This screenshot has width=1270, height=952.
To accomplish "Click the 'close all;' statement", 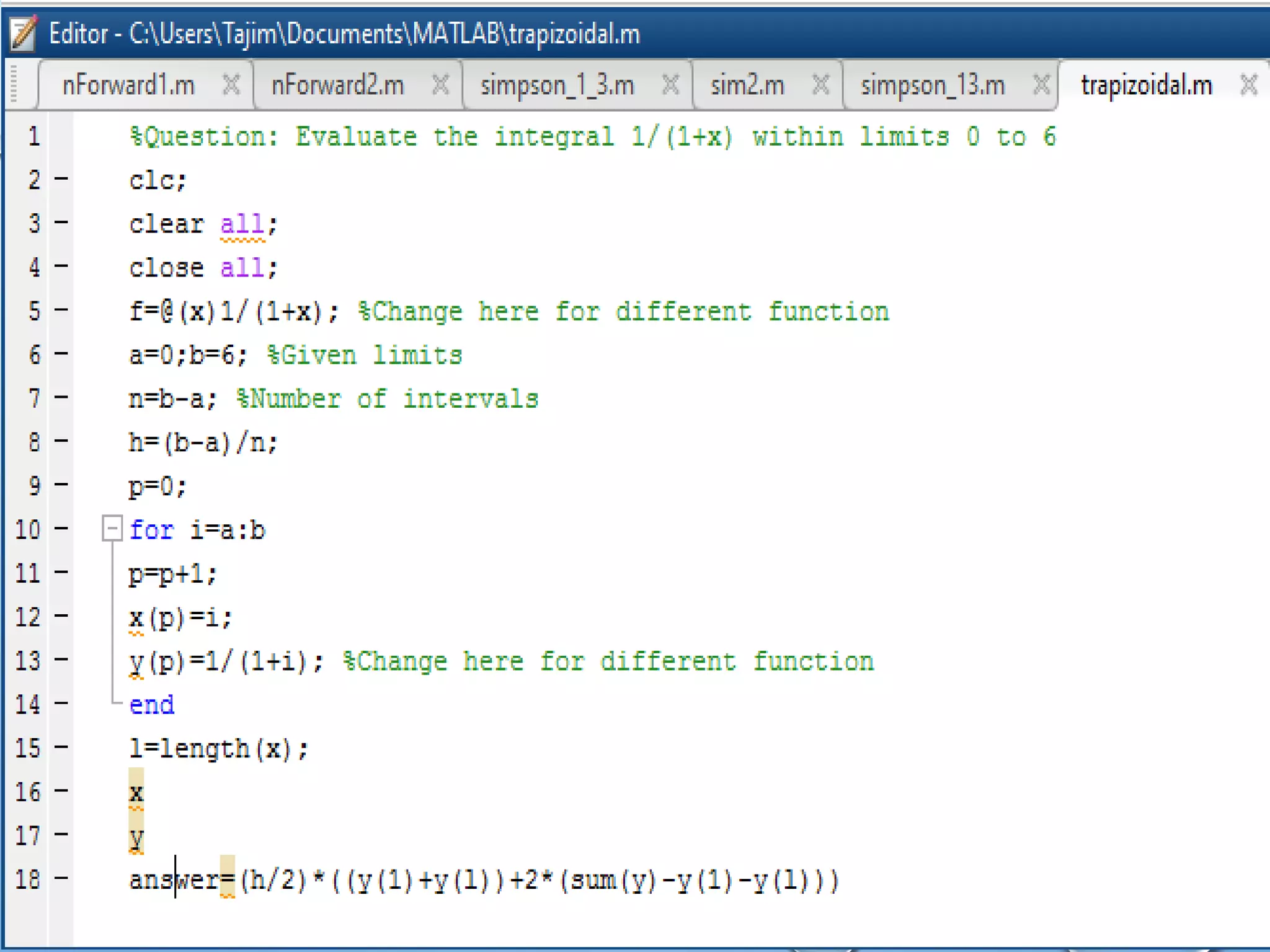I will pyautogui.click(x=203, y=268).
